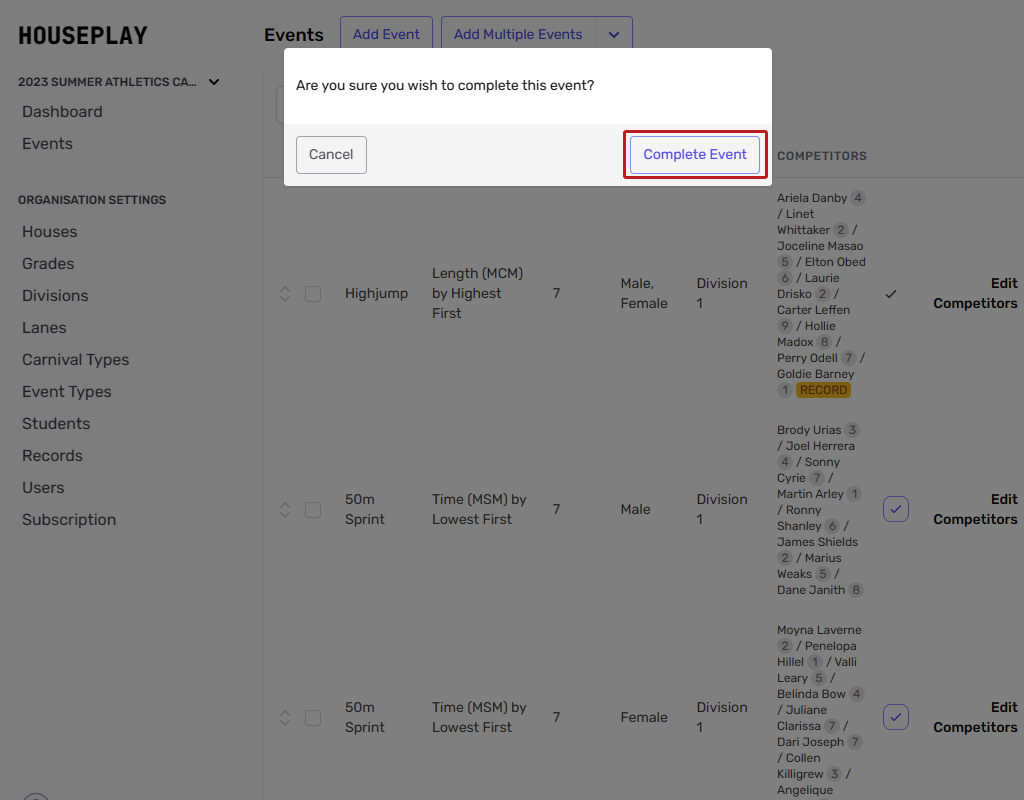Image resolution: width=1024 pixels, height=800 pixels.
Task: Click the HOUSEPLAY logo
Action: 83,36
